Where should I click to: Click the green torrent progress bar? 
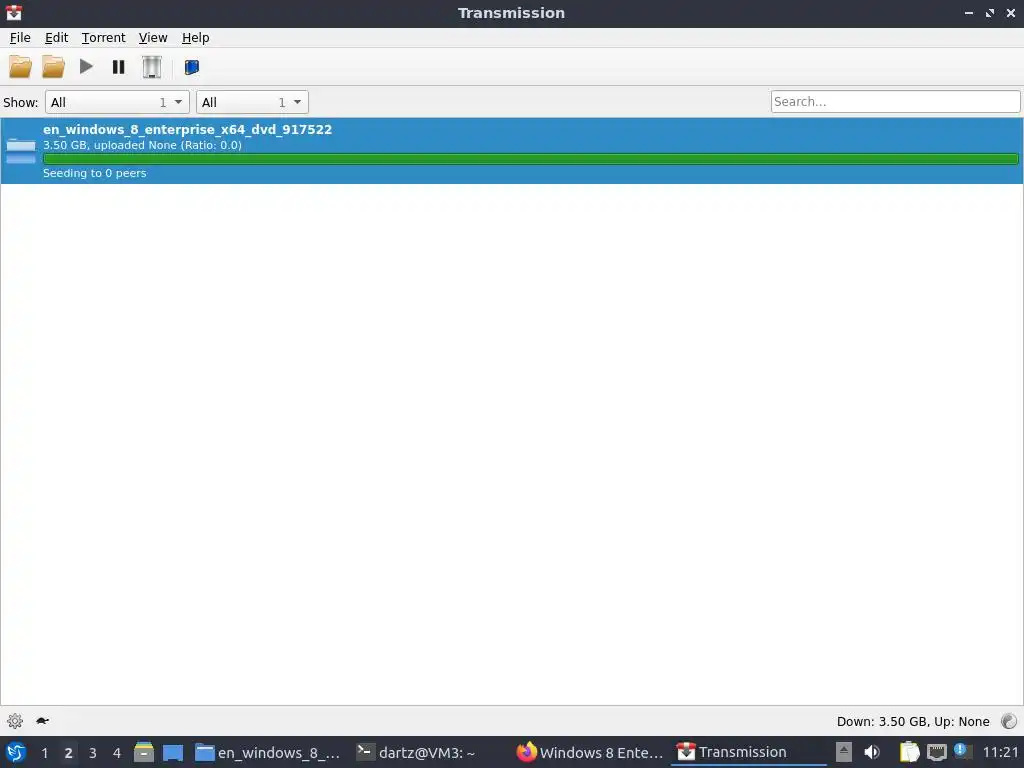530,159
